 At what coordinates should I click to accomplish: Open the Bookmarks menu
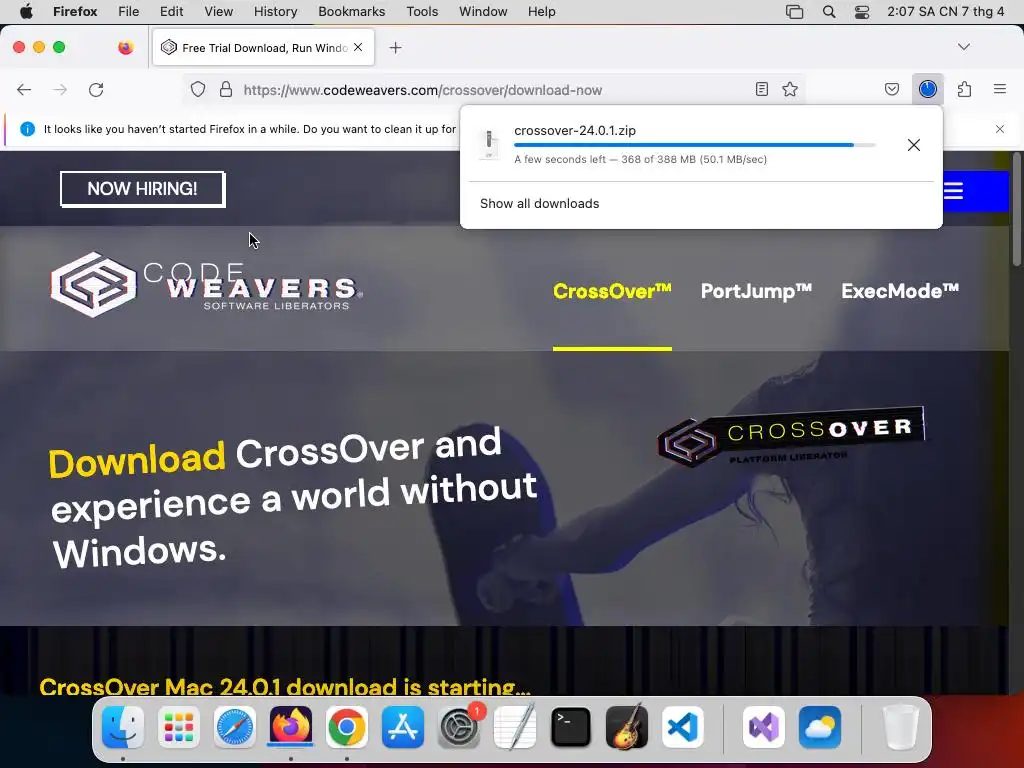click(352, 12)
